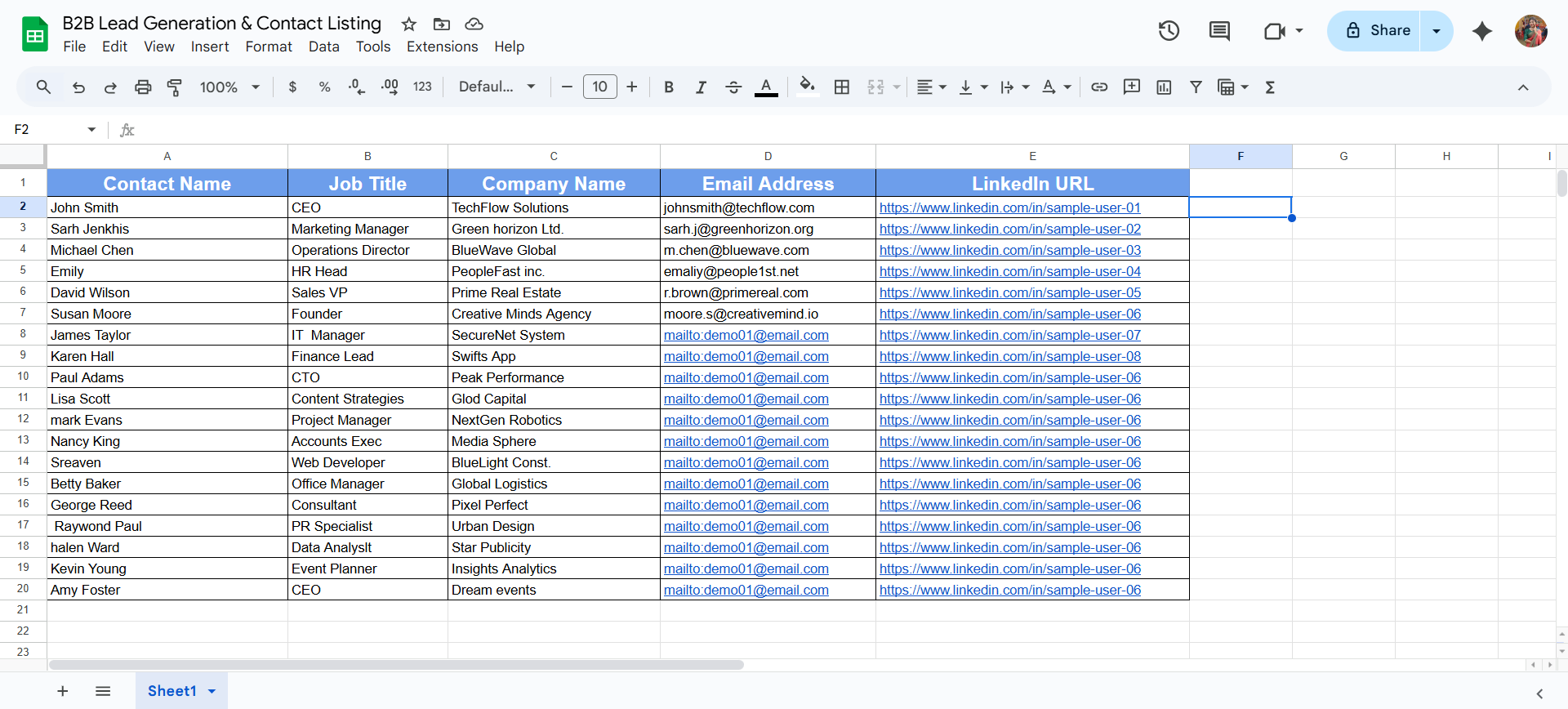Toggle italic formatting
Viewport: 1568px width, 709px height.
pos(701,87)
